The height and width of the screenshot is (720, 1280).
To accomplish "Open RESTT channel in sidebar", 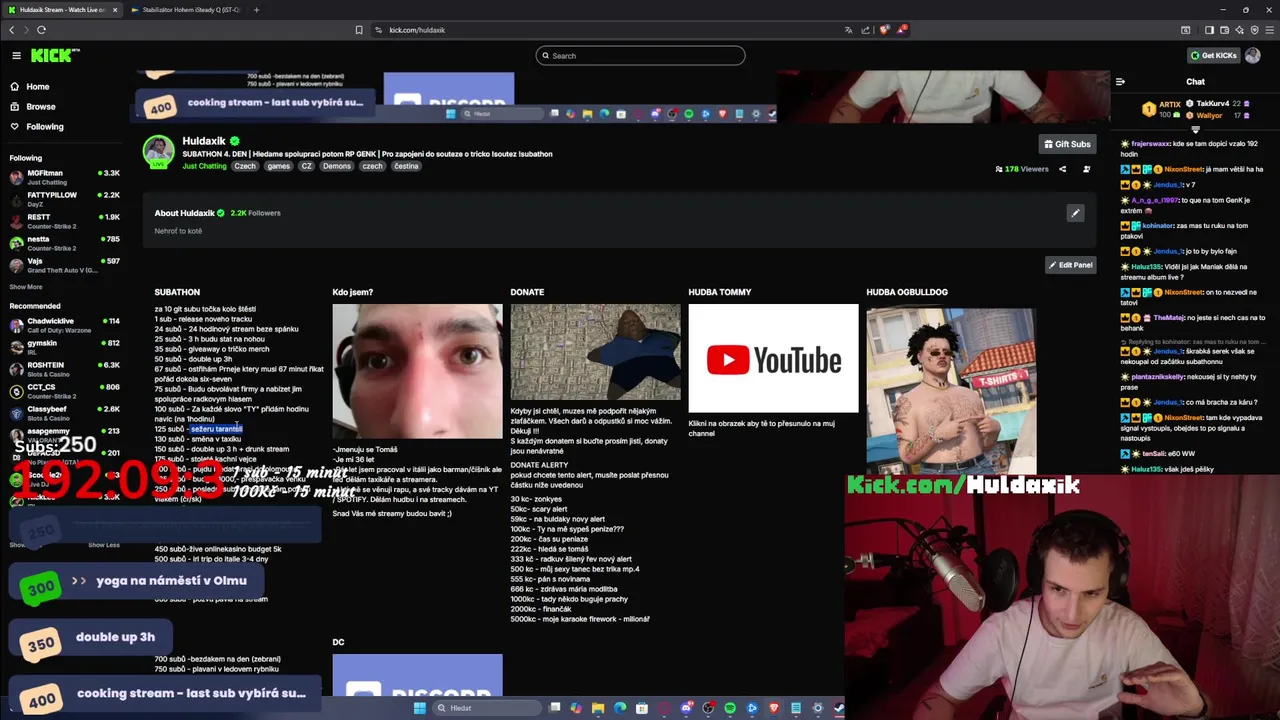I will tap(64, 221).
